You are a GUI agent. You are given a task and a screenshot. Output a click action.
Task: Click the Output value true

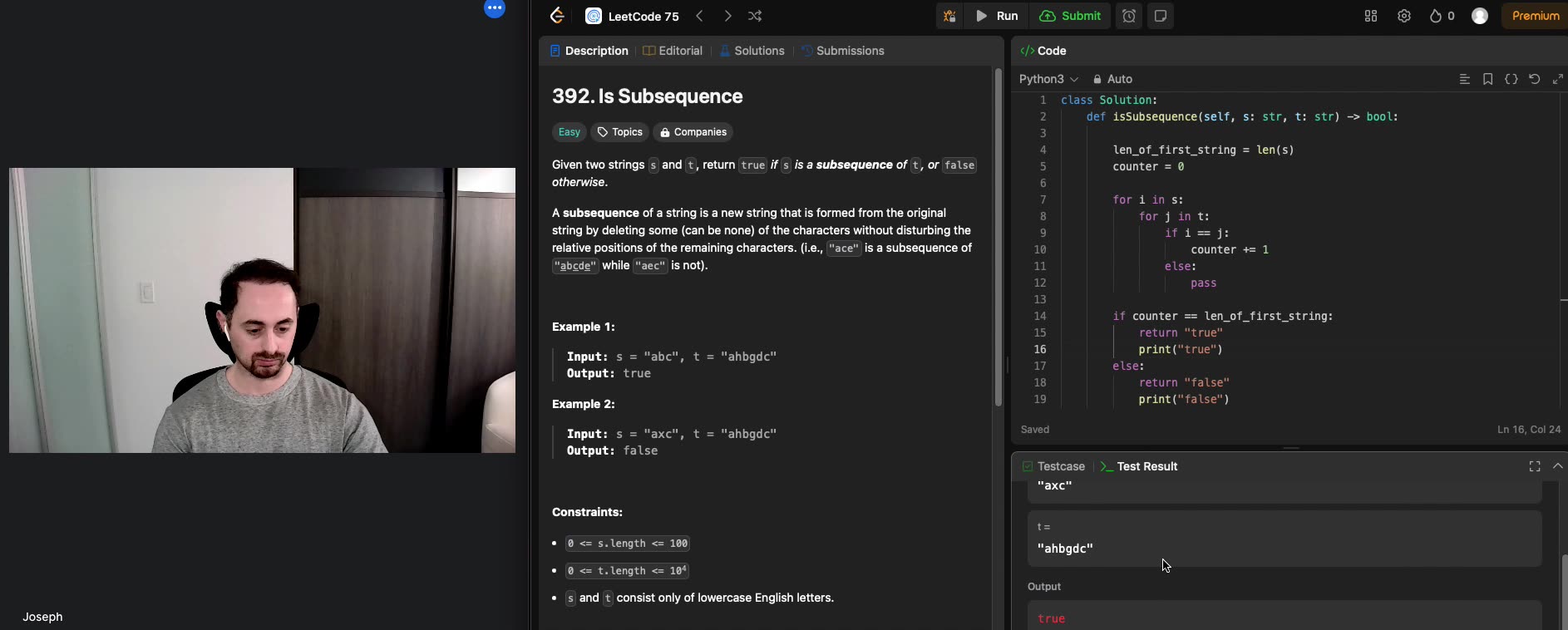coord(1052,618)
